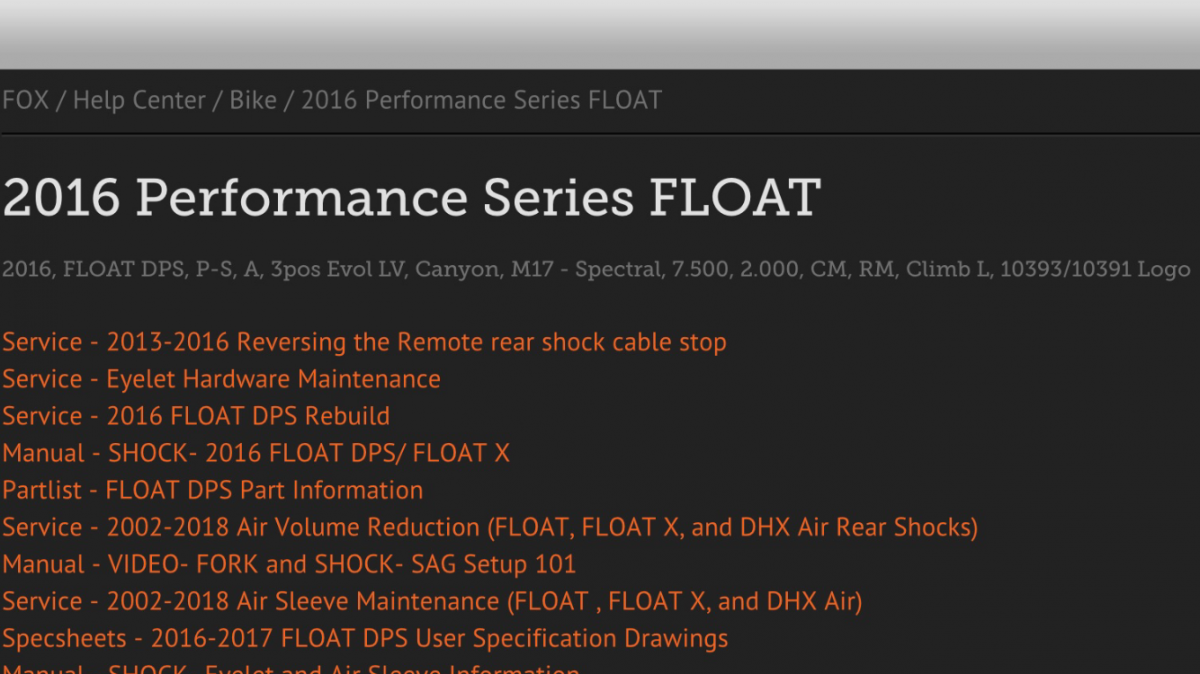Open the 2002-2018 Air Volume Reduction service link
Viewport: 1200px width, 674px height.
pyautogui.click(x=490, y=527)
